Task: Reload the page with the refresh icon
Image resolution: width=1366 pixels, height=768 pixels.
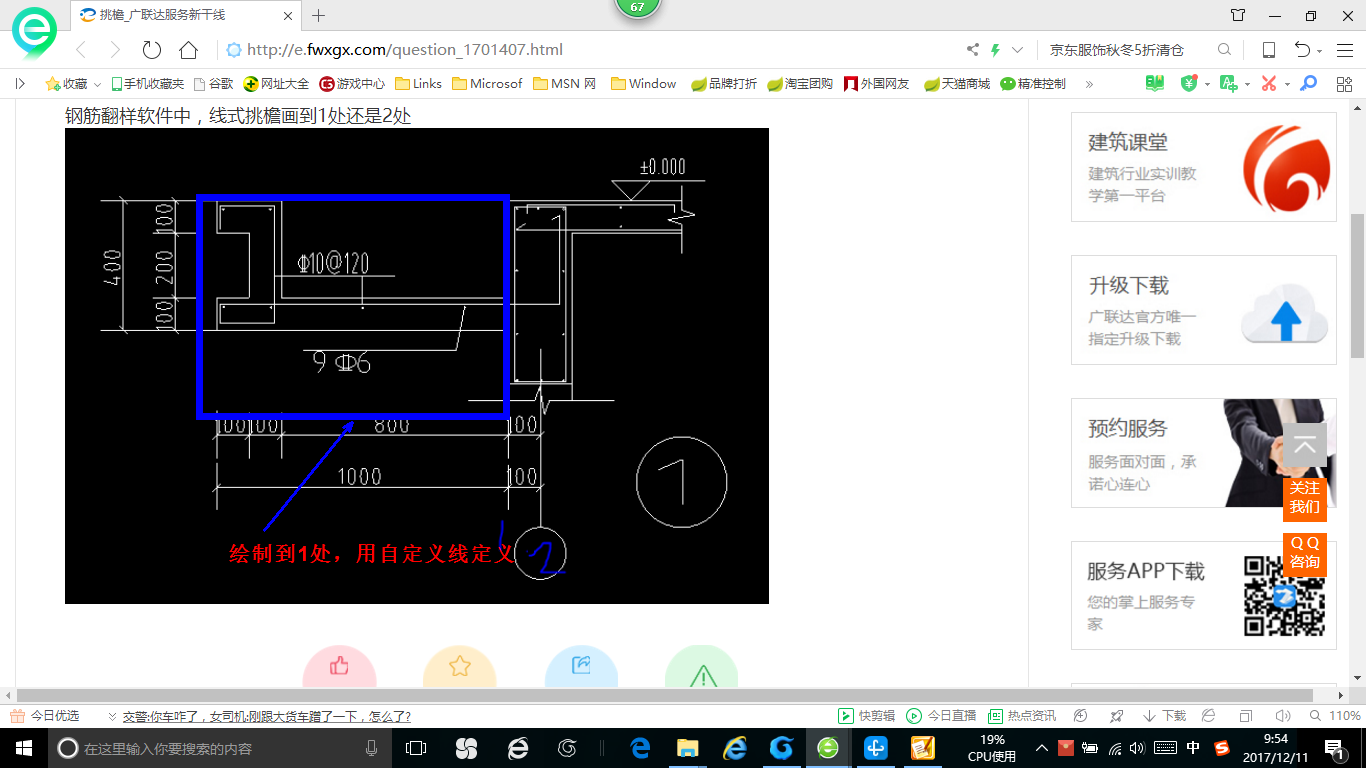Action: [152, 50]
